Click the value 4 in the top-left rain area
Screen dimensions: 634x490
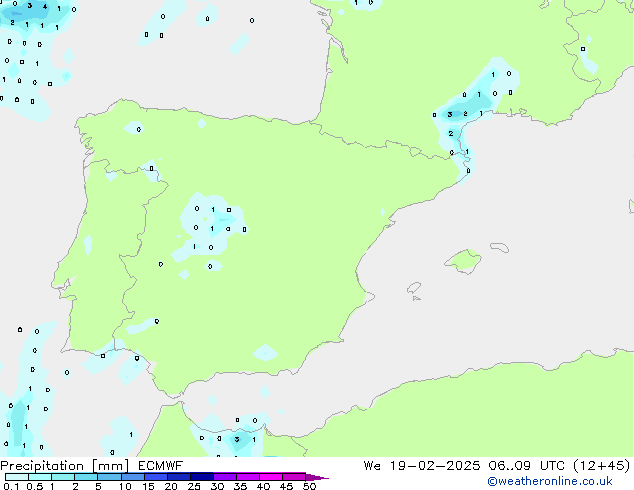(x=45, y=6)
